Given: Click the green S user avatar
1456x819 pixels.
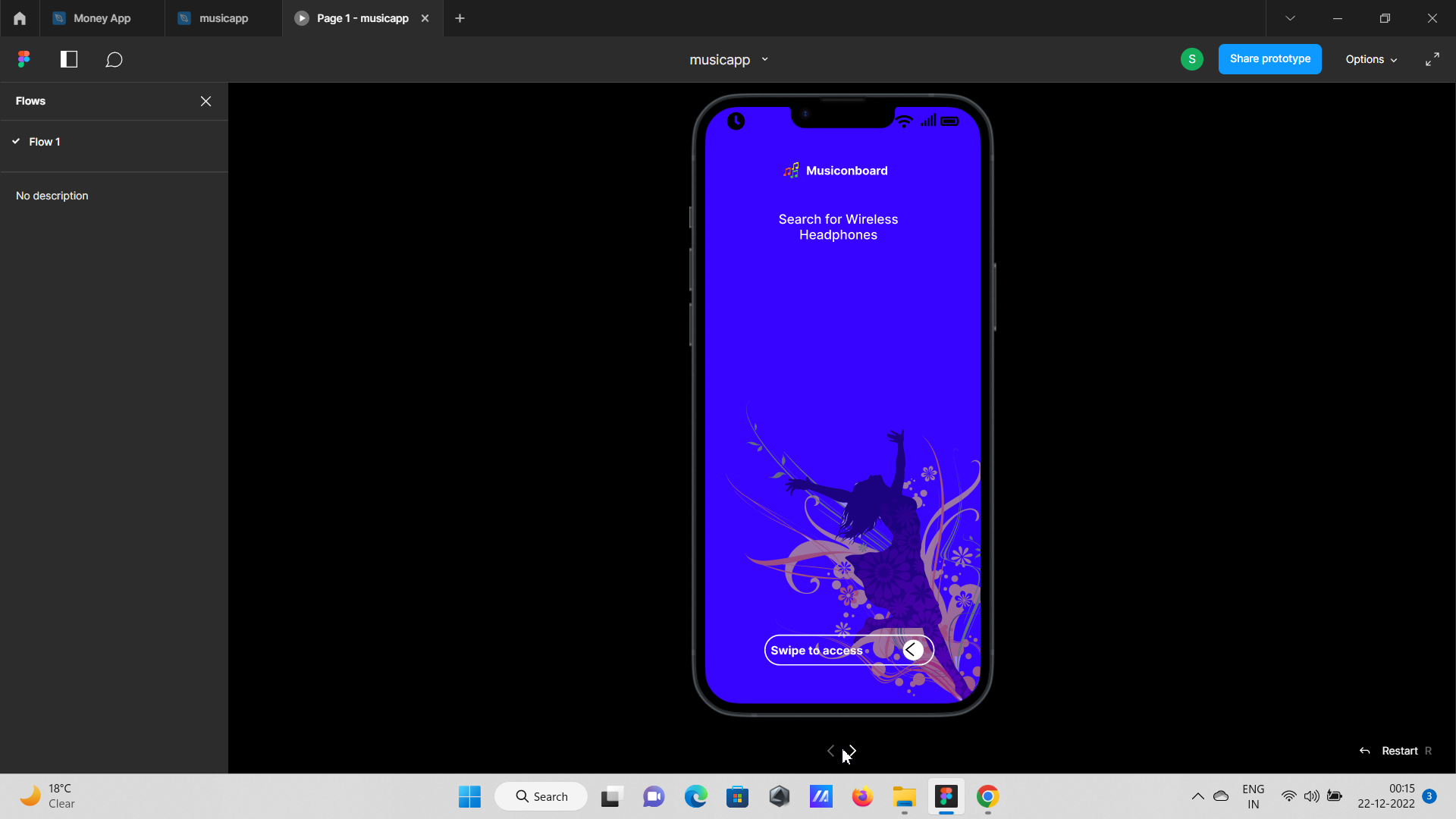Looking at the screenshot, I should pyautogui.click(x=1191, y=59).
